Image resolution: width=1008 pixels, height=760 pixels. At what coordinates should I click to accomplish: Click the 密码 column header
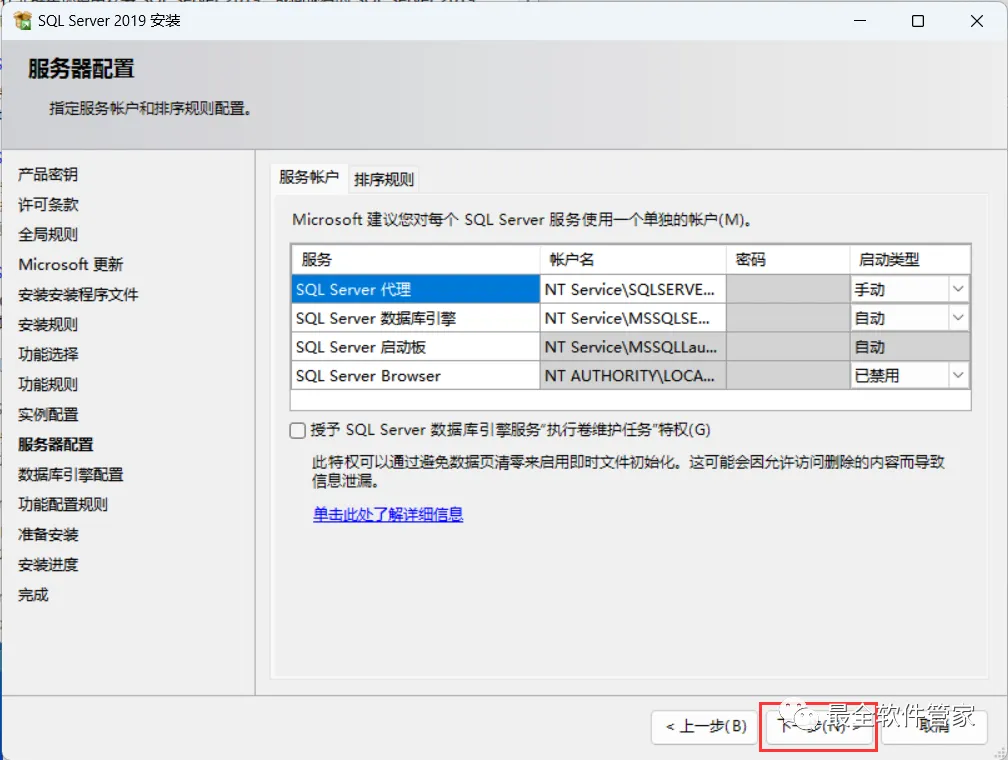coord(788,259)
